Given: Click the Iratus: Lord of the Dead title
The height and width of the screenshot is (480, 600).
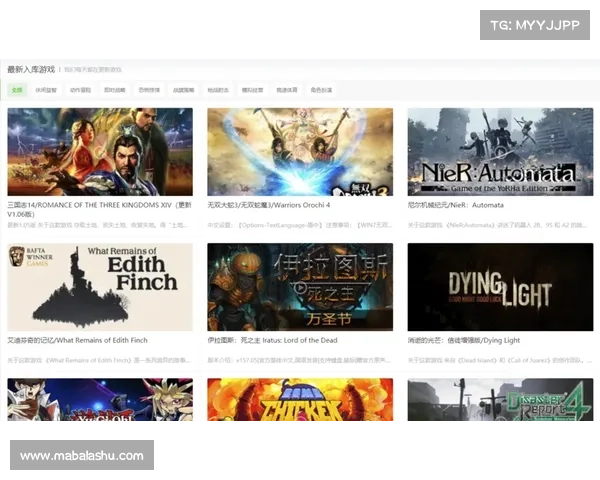Looking at the screenshot, I should [x=272, y=340].
